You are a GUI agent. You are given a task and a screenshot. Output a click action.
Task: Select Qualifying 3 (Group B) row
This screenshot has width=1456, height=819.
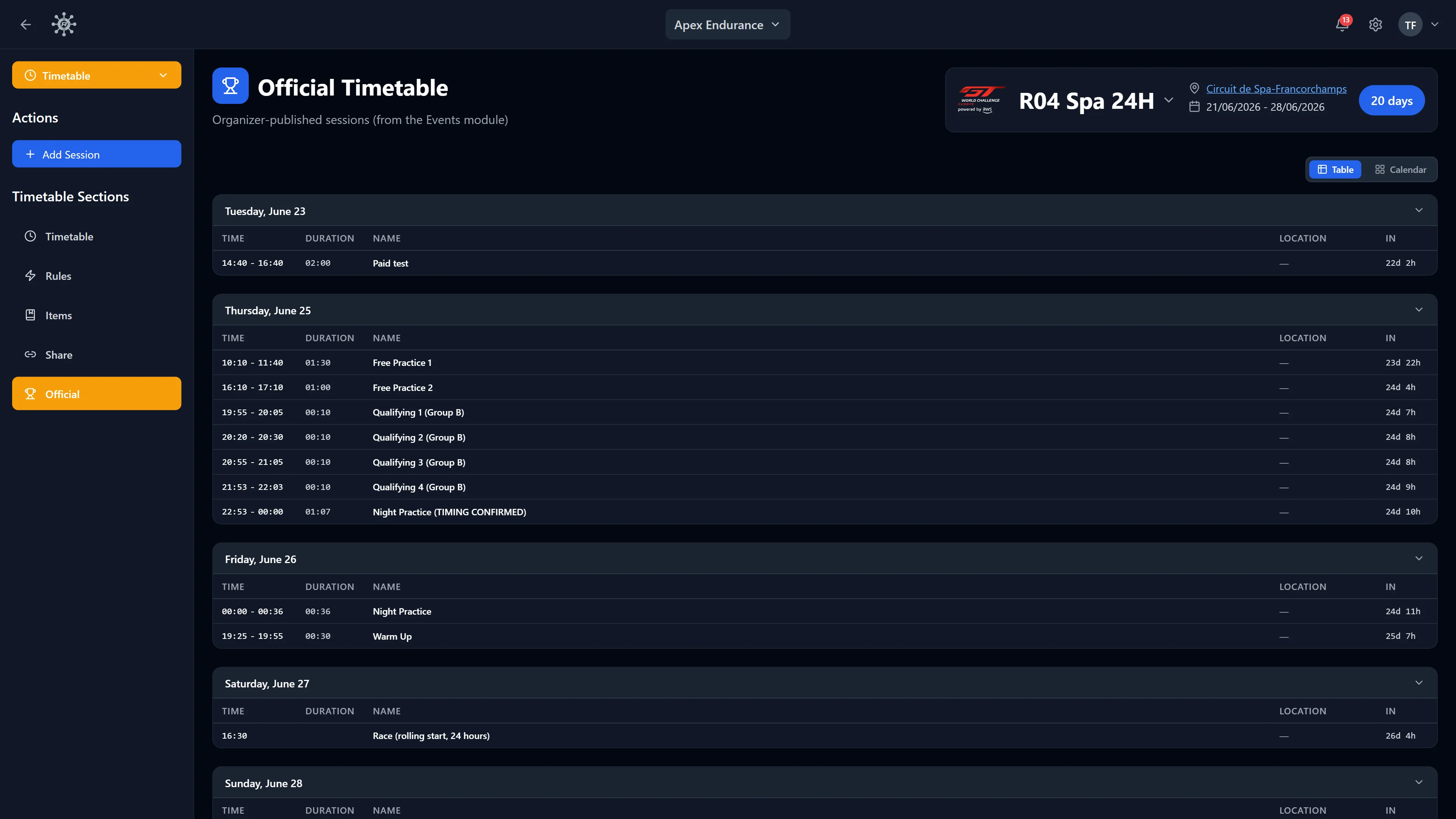point(825,462)
